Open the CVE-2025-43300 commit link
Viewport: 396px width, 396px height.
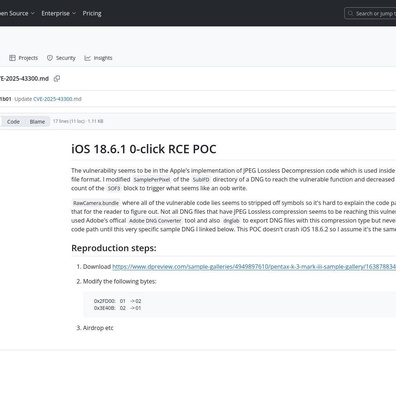(53, 99)
